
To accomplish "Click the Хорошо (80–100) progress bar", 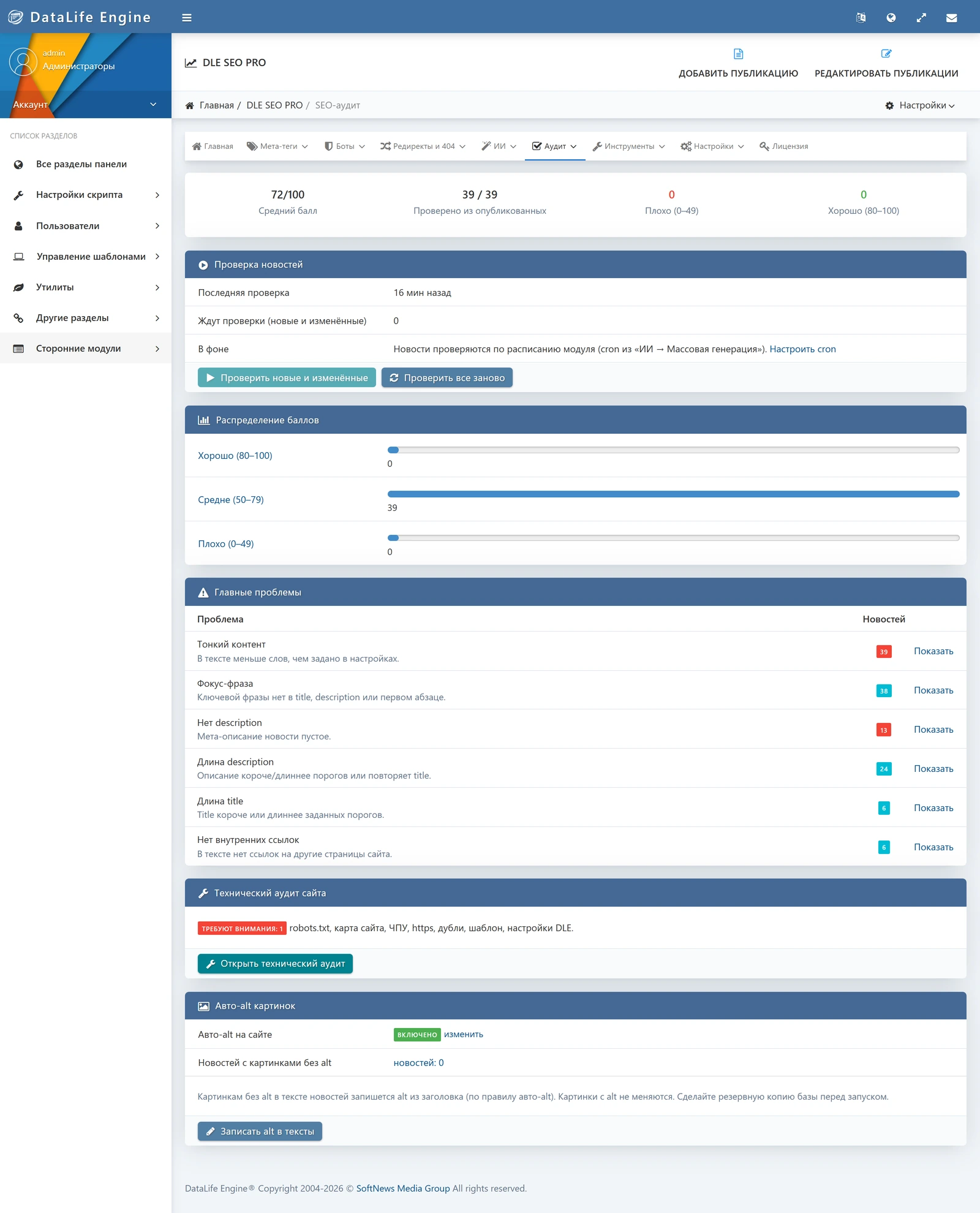I will coord(673,450).
